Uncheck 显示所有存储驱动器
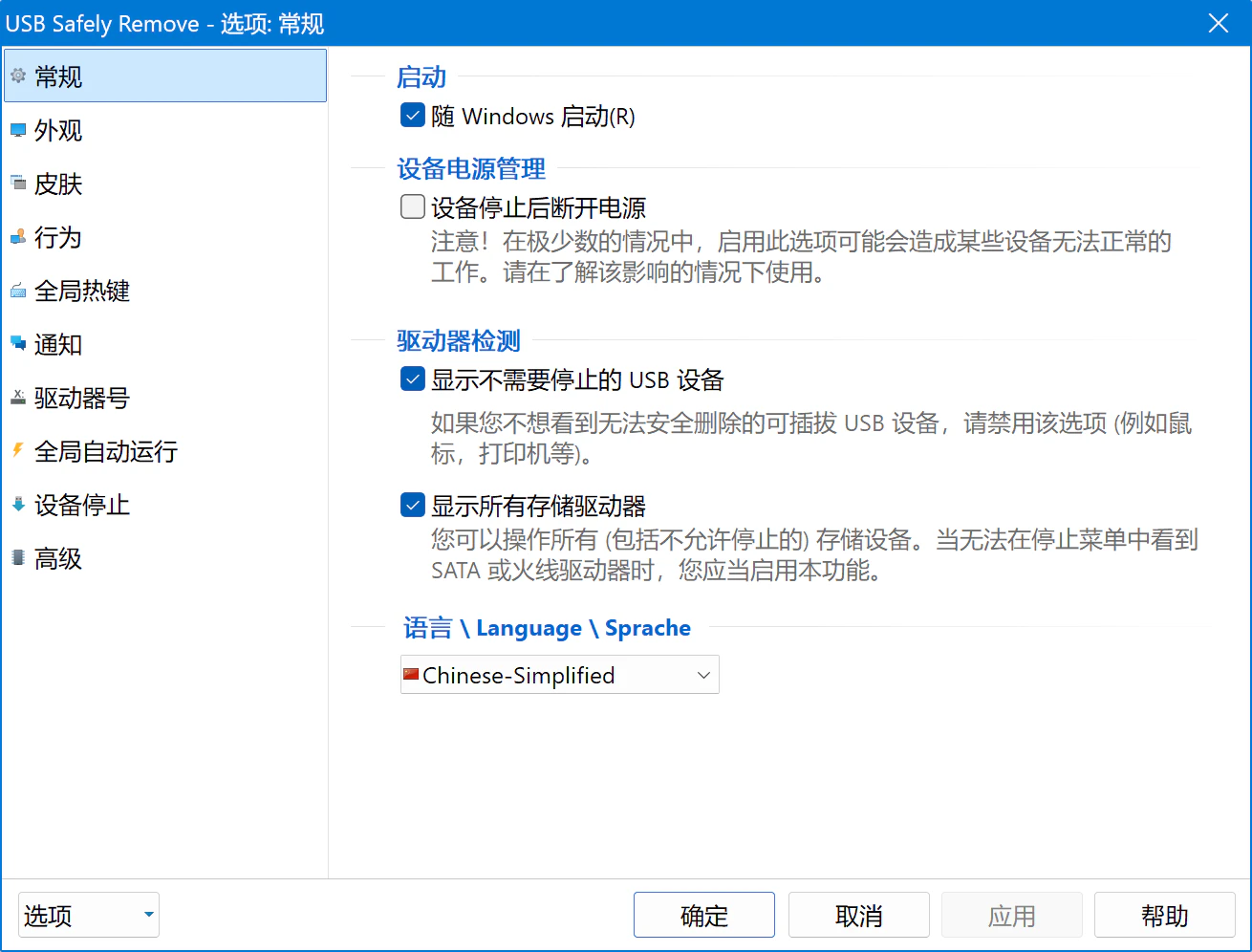The height and width of the screenshot is (952, 1252). [413, 505]
